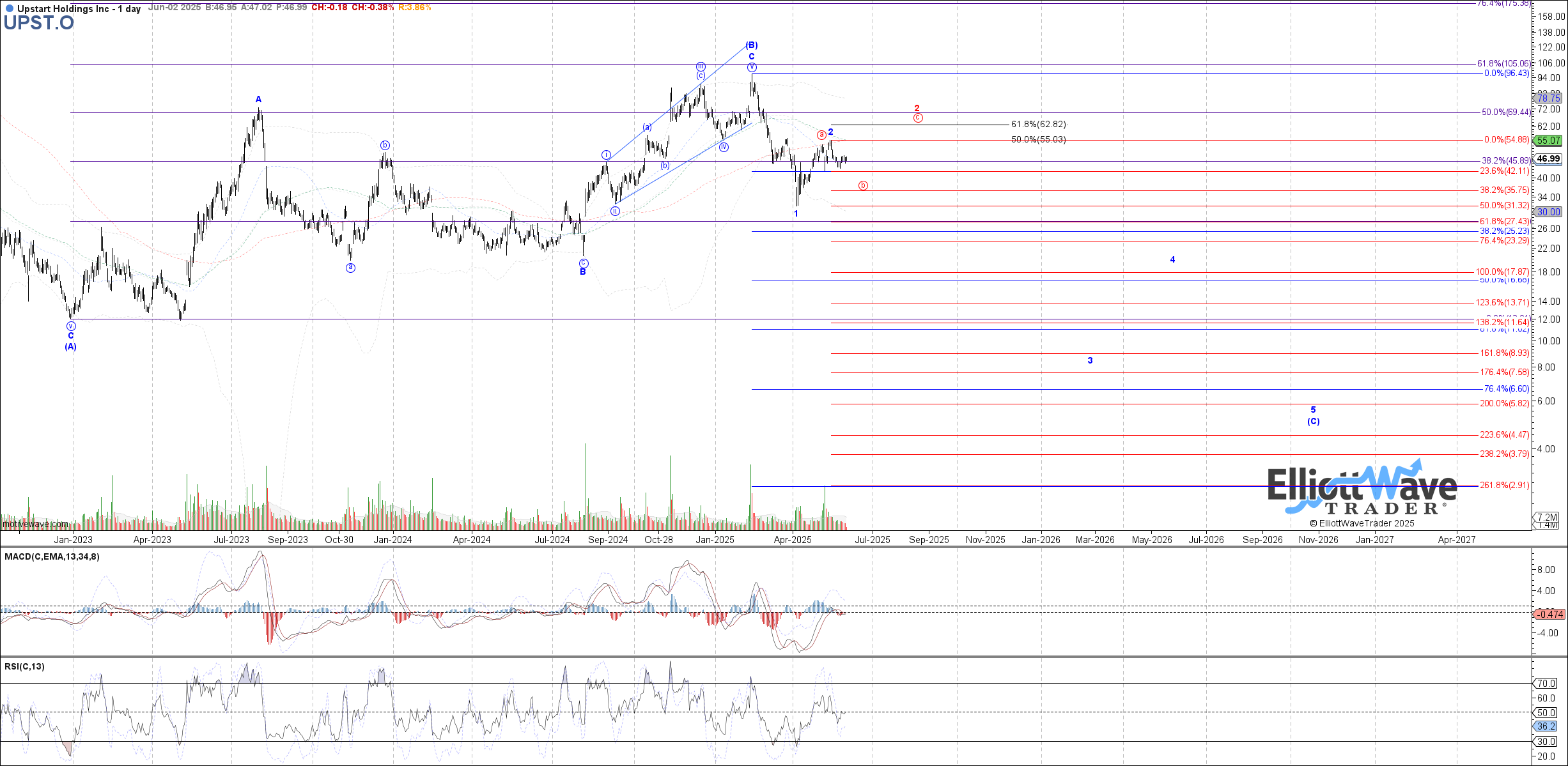Click the blue wave 5 projection label

pyautogui.click(x=1313, y=410)
